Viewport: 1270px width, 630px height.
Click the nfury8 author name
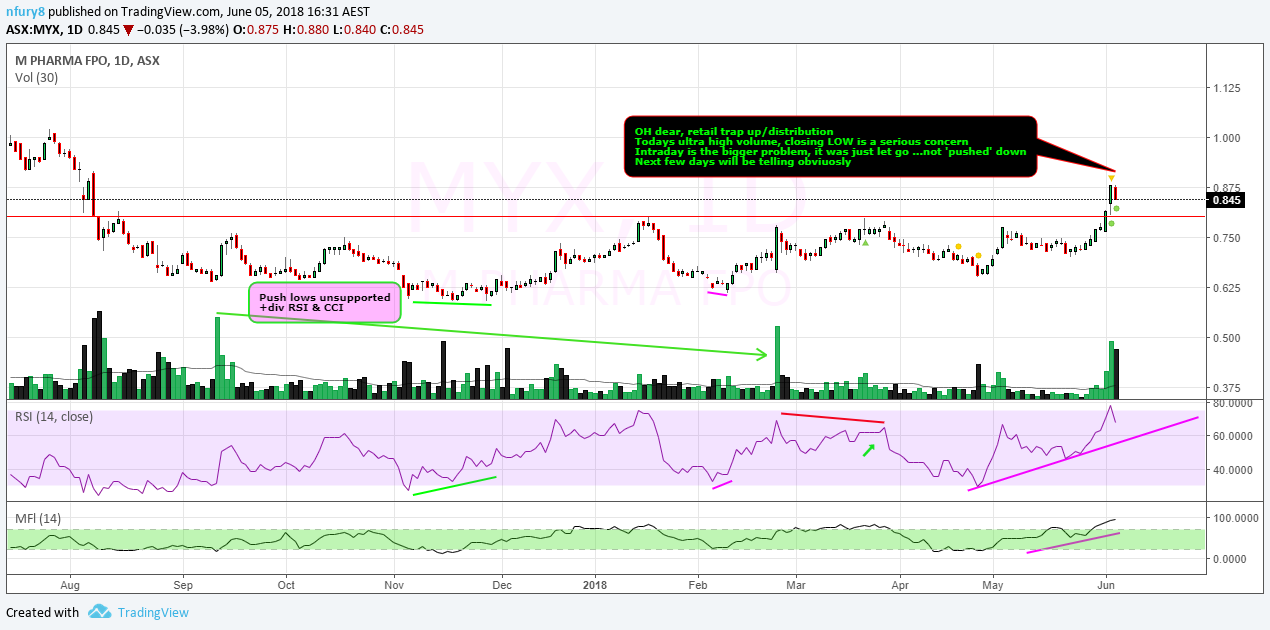coord(26,12)
